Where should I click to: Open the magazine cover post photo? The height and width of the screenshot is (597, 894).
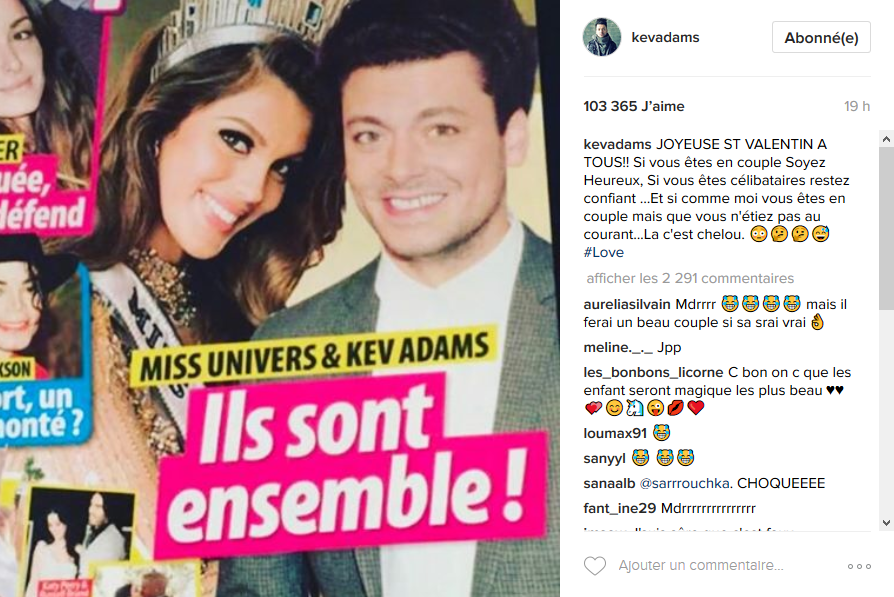click(279, 298)
